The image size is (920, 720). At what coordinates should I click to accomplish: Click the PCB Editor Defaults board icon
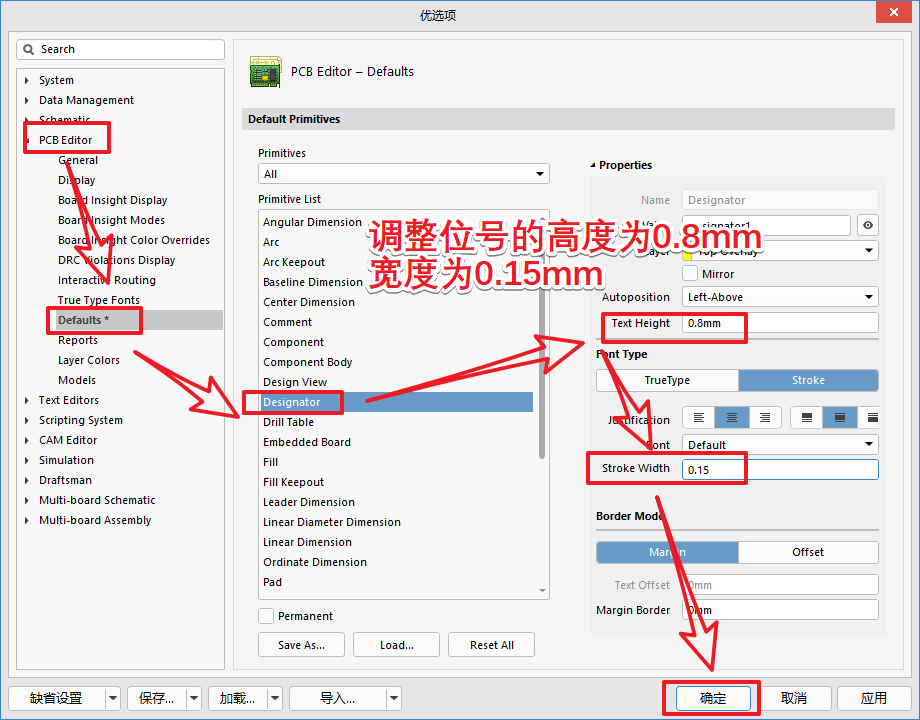tap(265, 72)
